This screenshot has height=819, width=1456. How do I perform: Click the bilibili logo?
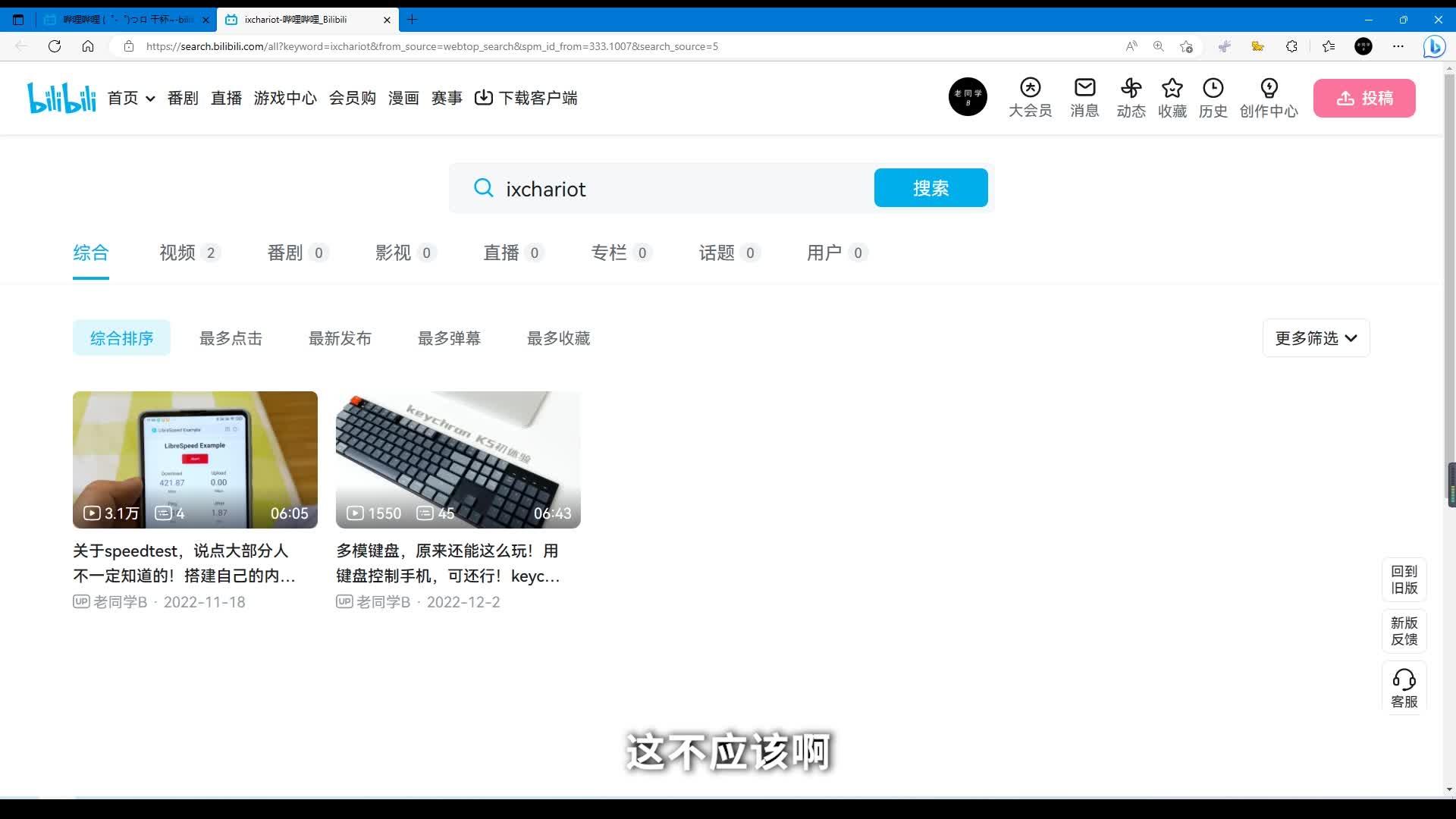click(61, 97)
